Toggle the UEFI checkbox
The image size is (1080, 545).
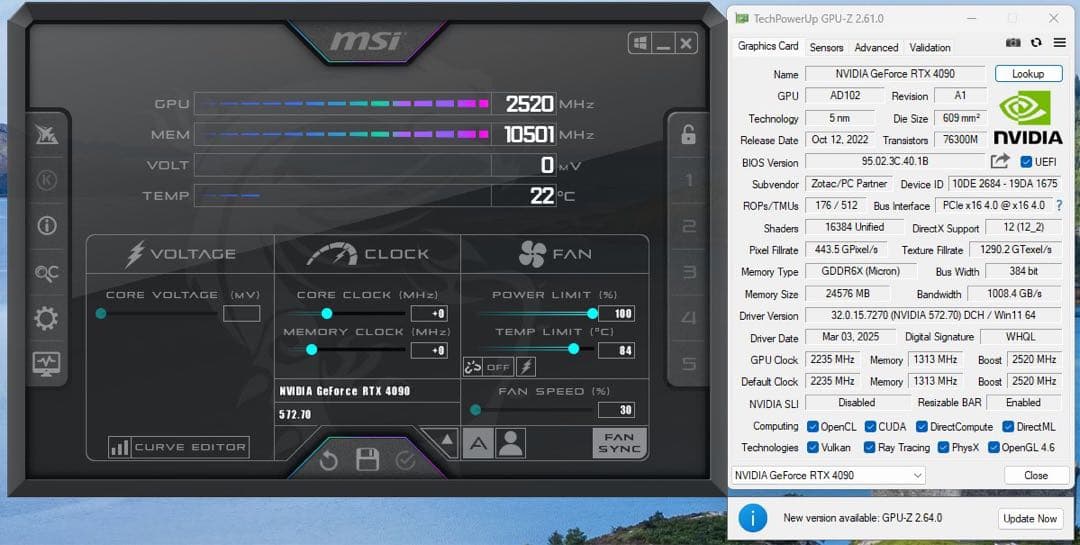click(1026, 162)
